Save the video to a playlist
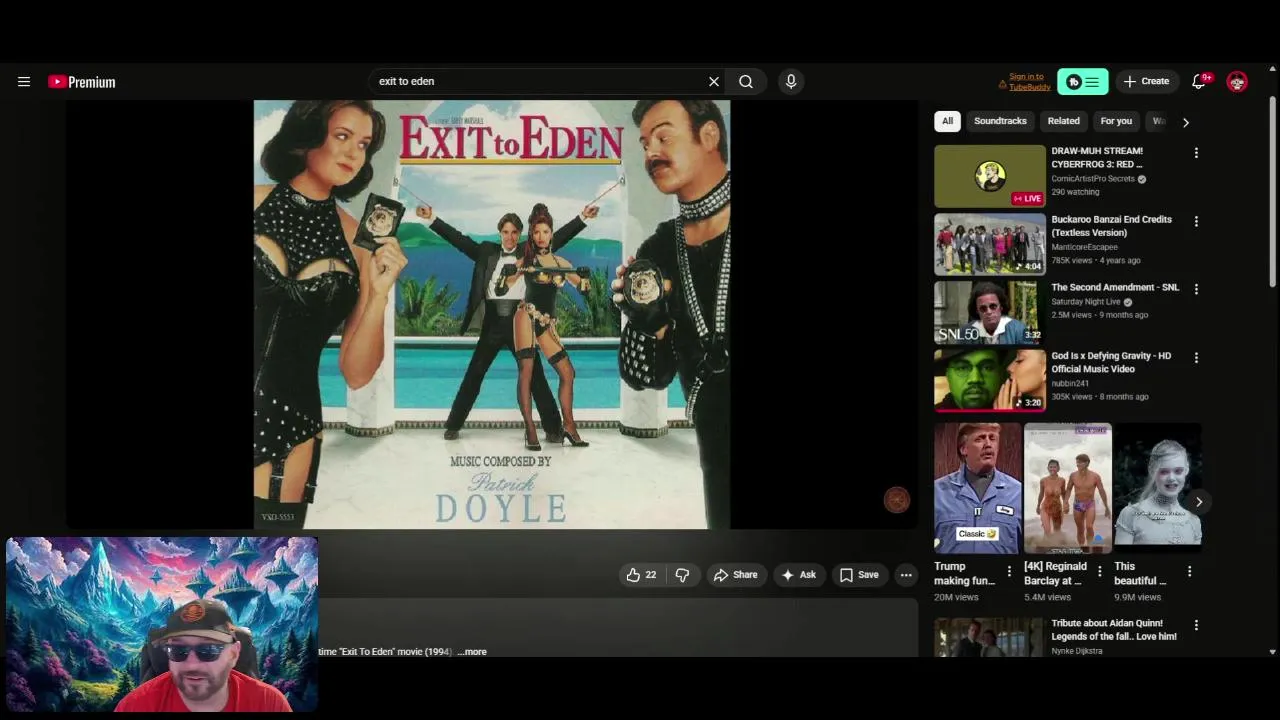Image resolution: width=1280 pixels, height=720 pixels. pos(859,575)
